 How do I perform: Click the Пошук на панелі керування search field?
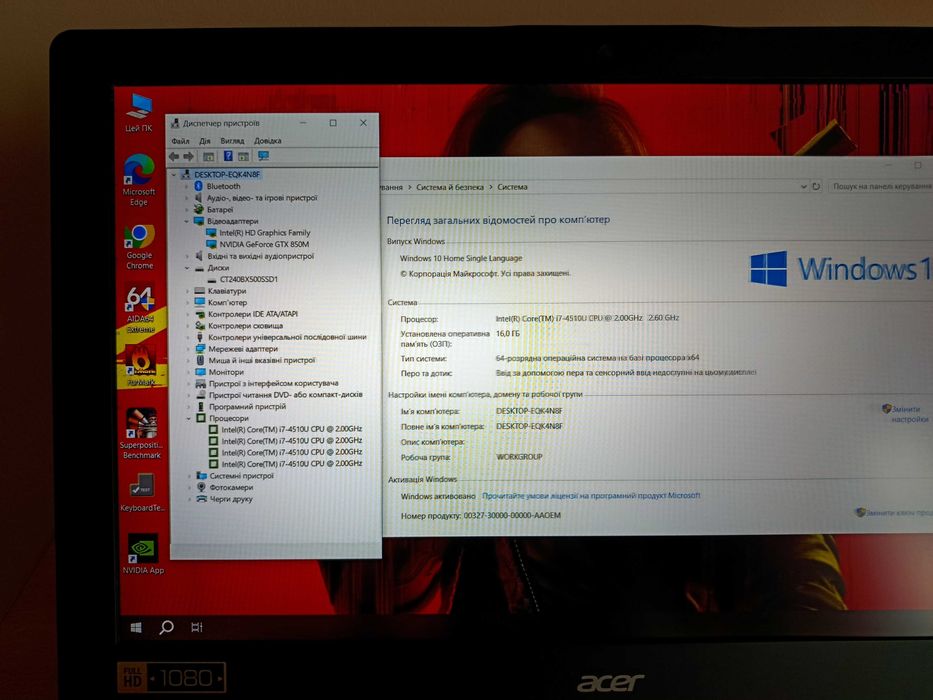881,186
